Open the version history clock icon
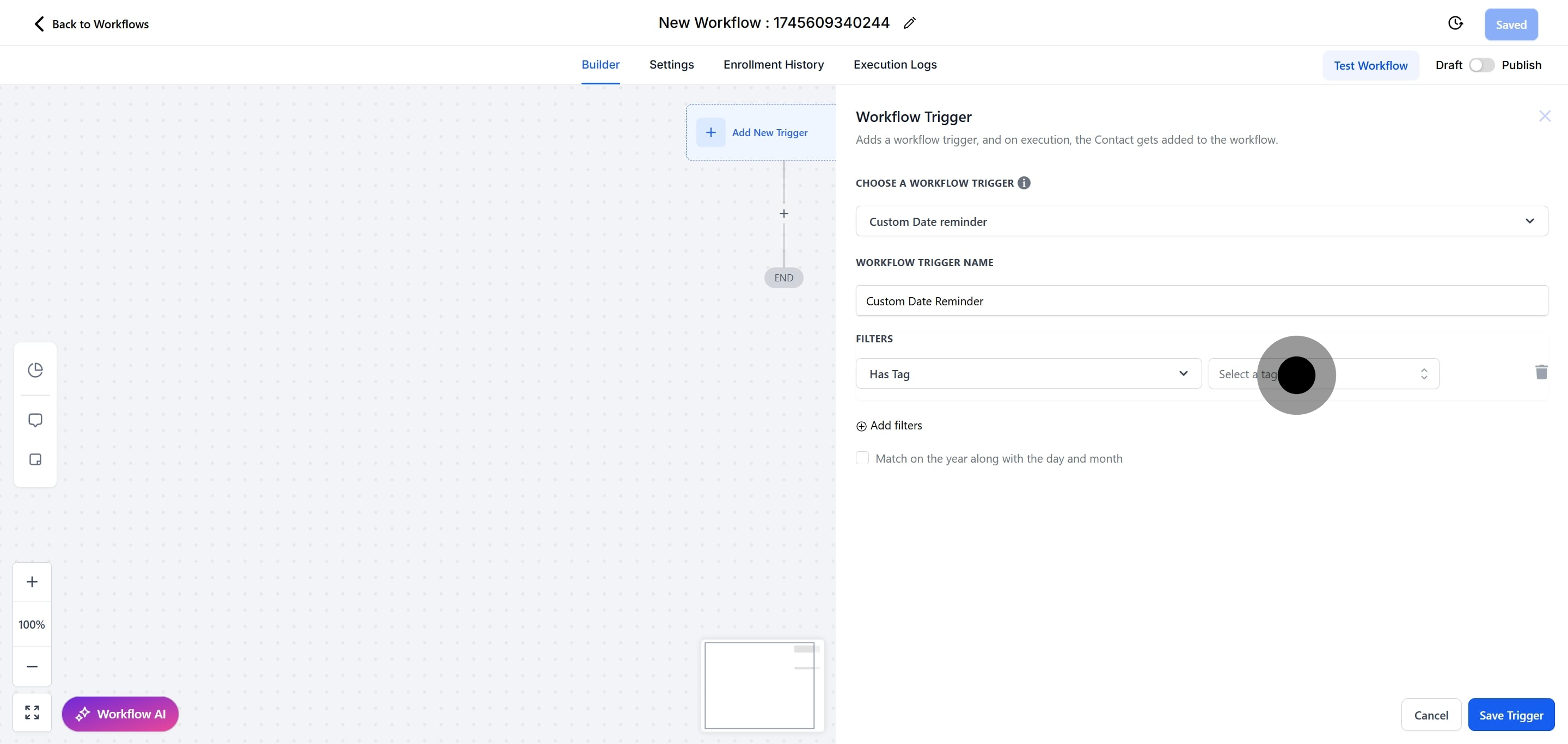 tap(1455, 23)
